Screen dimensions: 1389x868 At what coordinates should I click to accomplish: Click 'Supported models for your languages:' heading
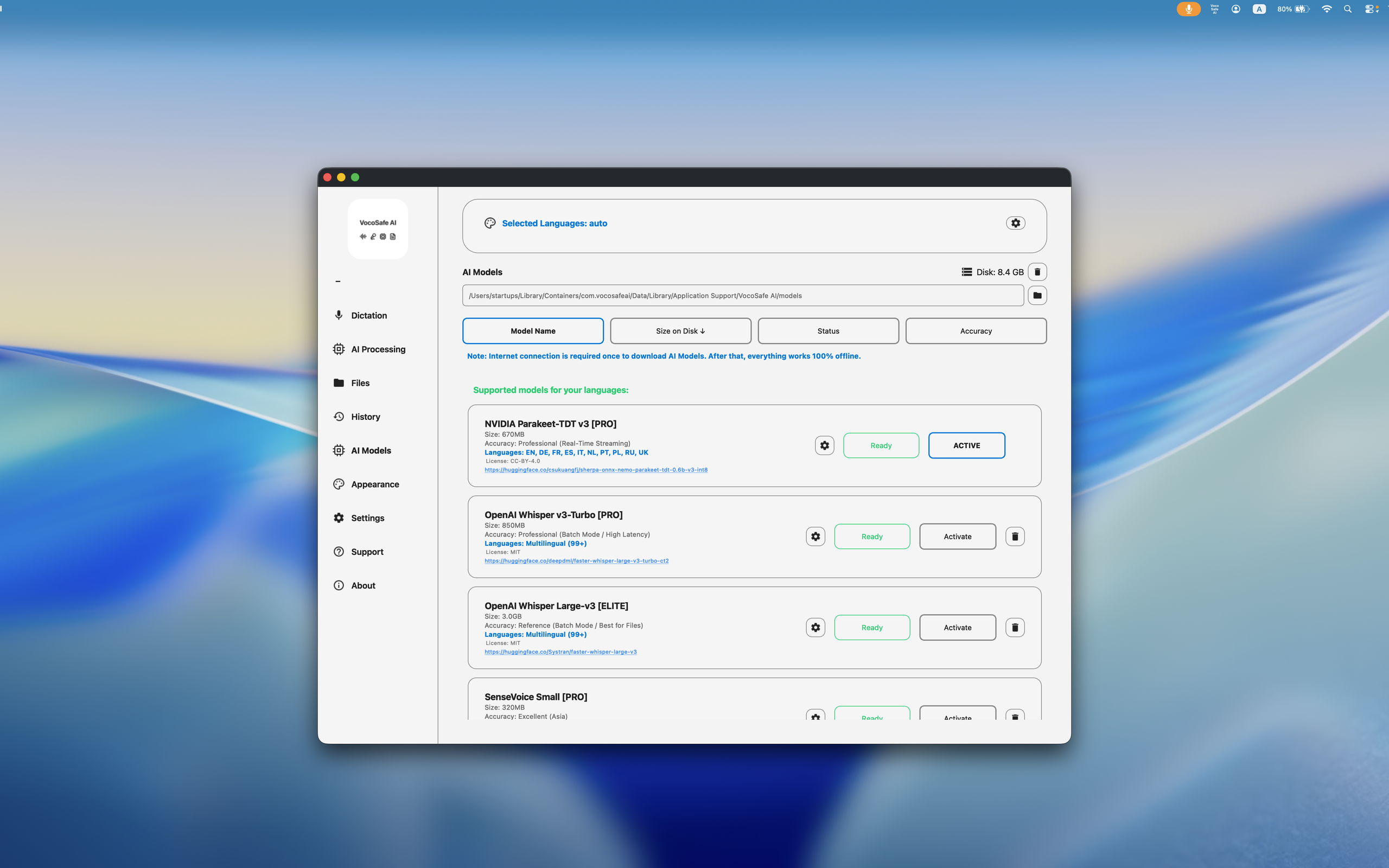550,390
